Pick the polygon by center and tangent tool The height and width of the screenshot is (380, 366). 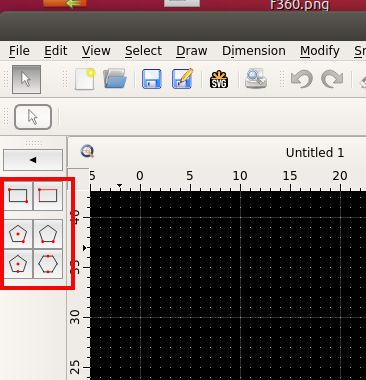(x=18, y=264)
